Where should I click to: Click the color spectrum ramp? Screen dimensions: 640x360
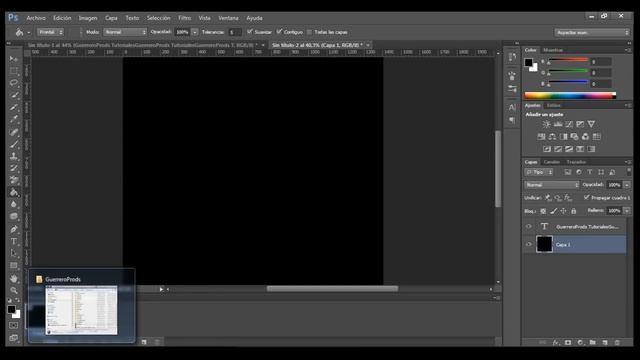(570, 96)
